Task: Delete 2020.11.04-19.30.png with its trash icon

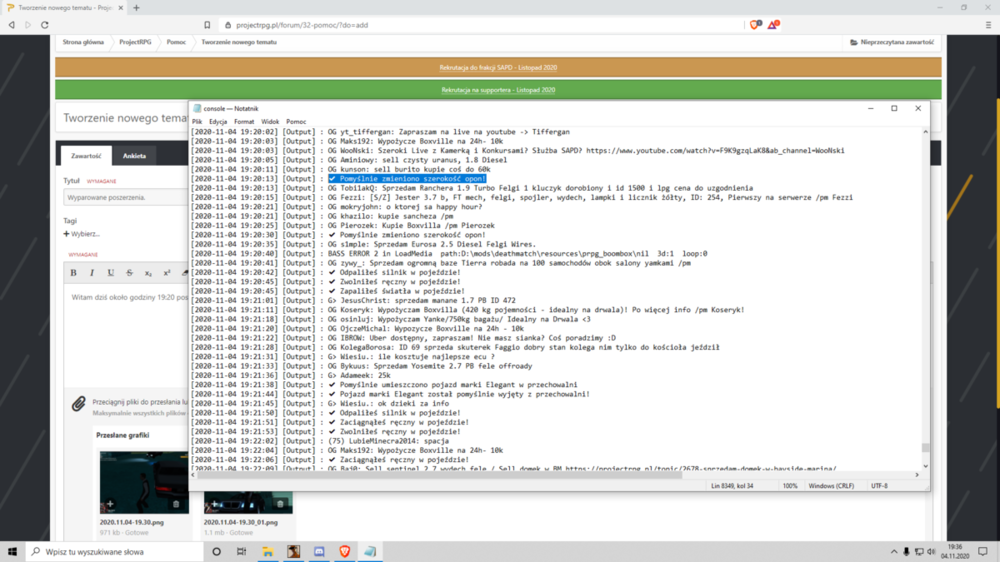Action: (x=176, y=504)
